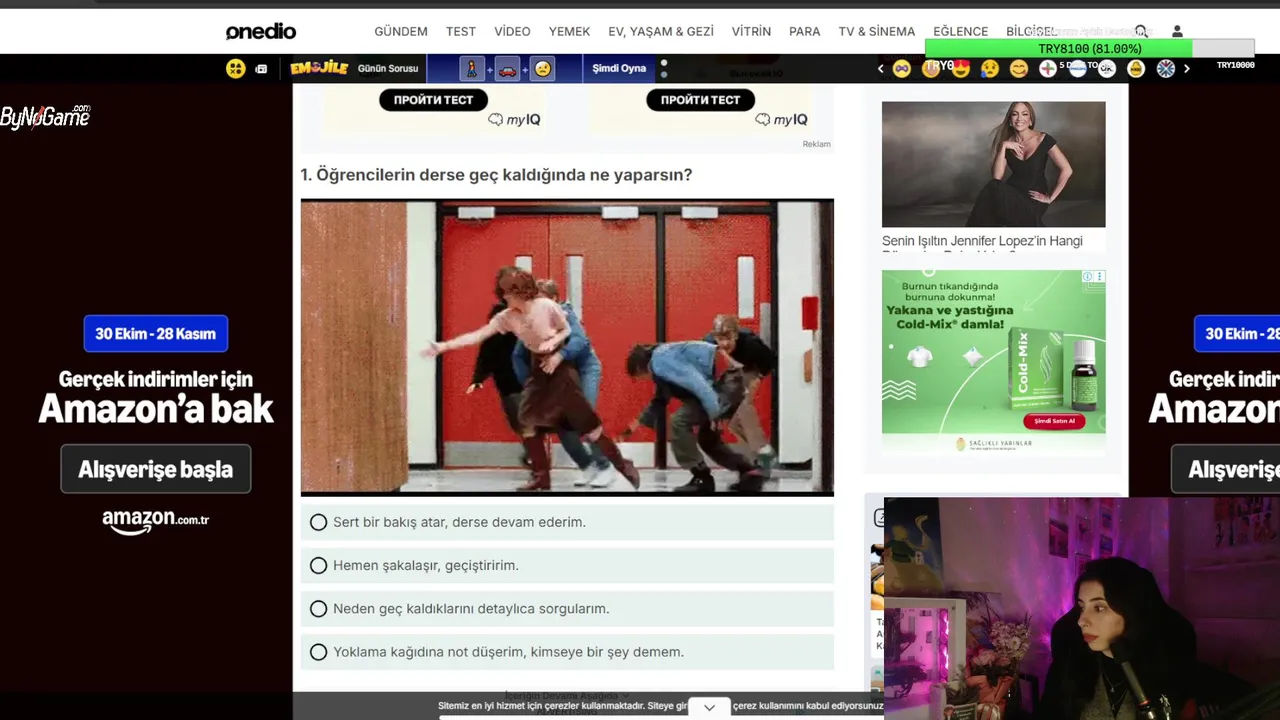Click the left ПРОЙТИ ТЕСТ button

pyautogui.click(x=433, y=99)
